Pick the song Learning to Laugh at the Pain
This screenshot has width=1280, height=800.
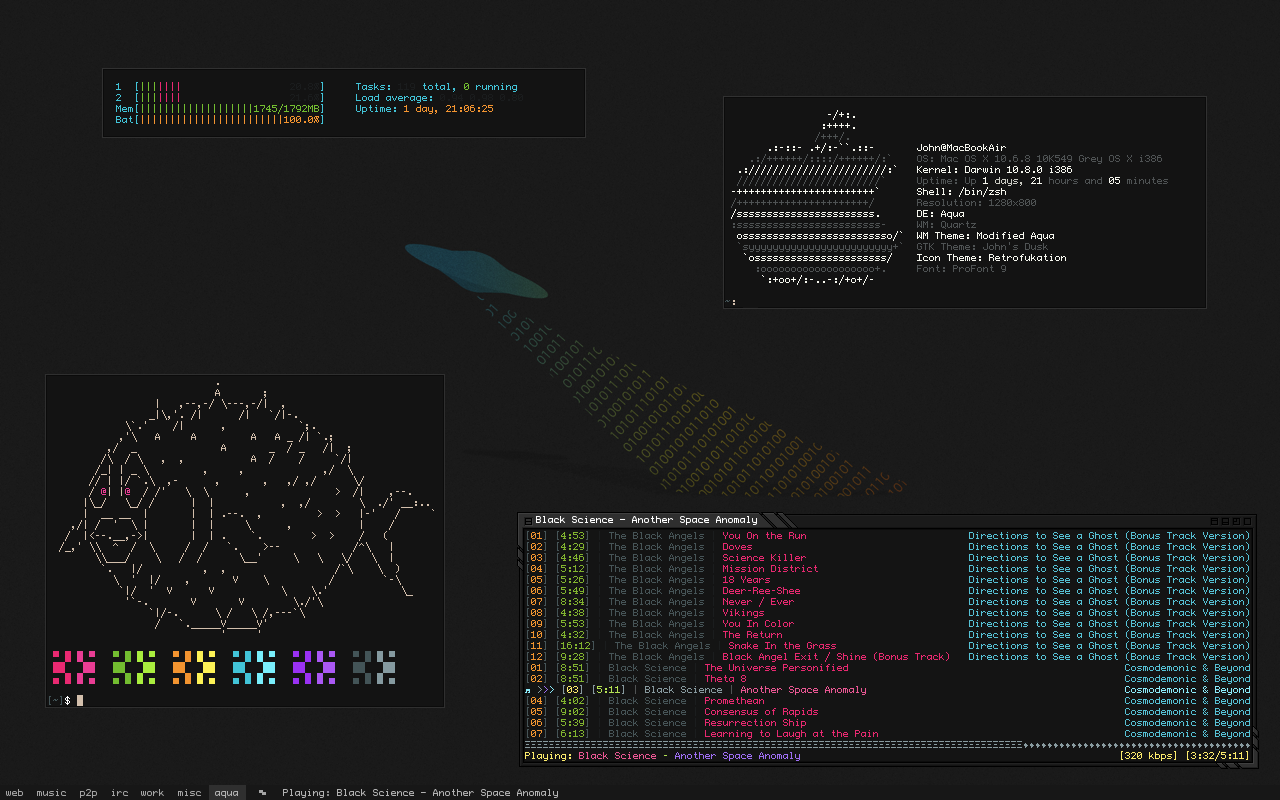[x=790, y=734]
